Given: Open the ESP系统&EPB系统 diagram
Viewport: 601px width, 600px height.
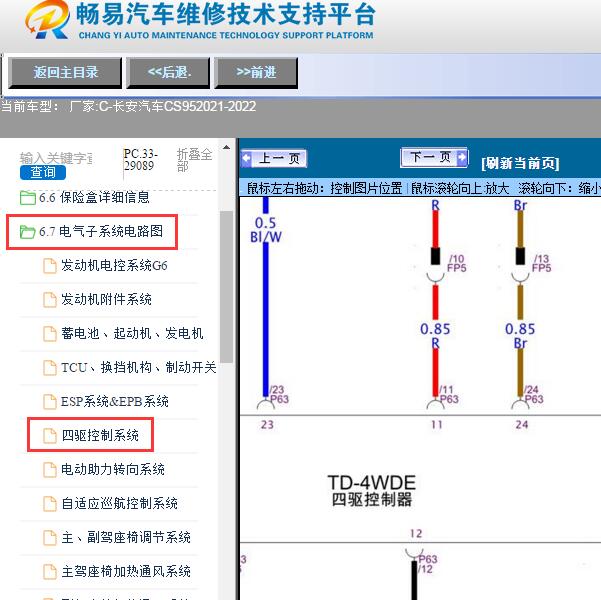Looking at the screenshot, I should tap(115, 401).
